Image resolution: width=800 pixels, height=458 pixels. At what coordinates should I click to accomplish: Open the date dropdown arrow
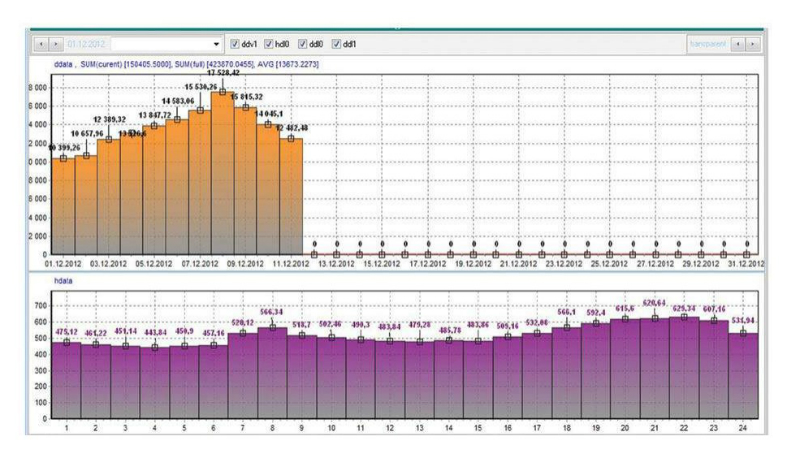coord(217,45)
